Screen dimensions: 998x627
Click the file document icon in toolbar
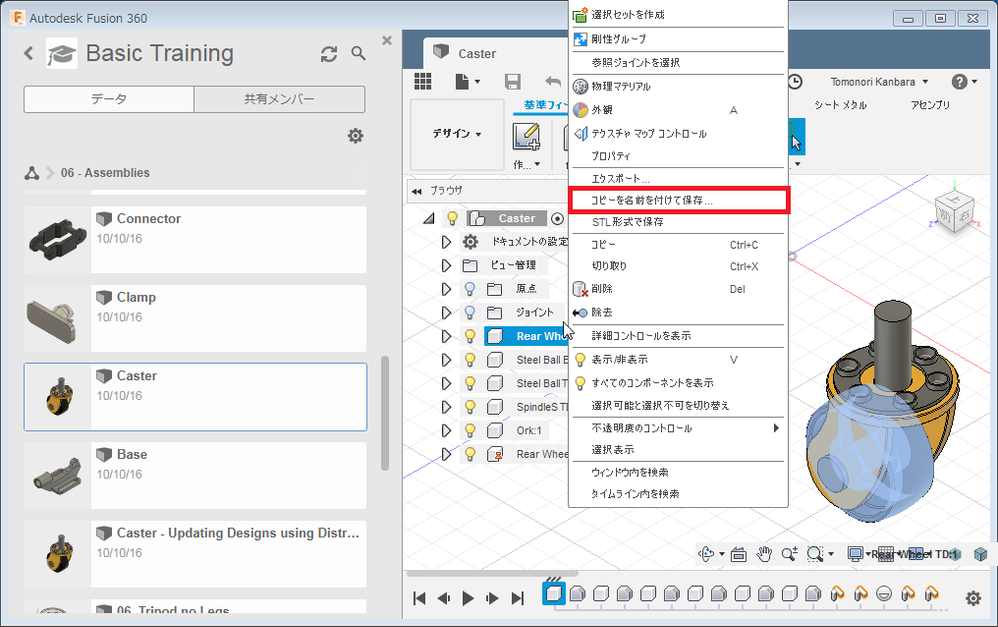[x=463, y=81]
